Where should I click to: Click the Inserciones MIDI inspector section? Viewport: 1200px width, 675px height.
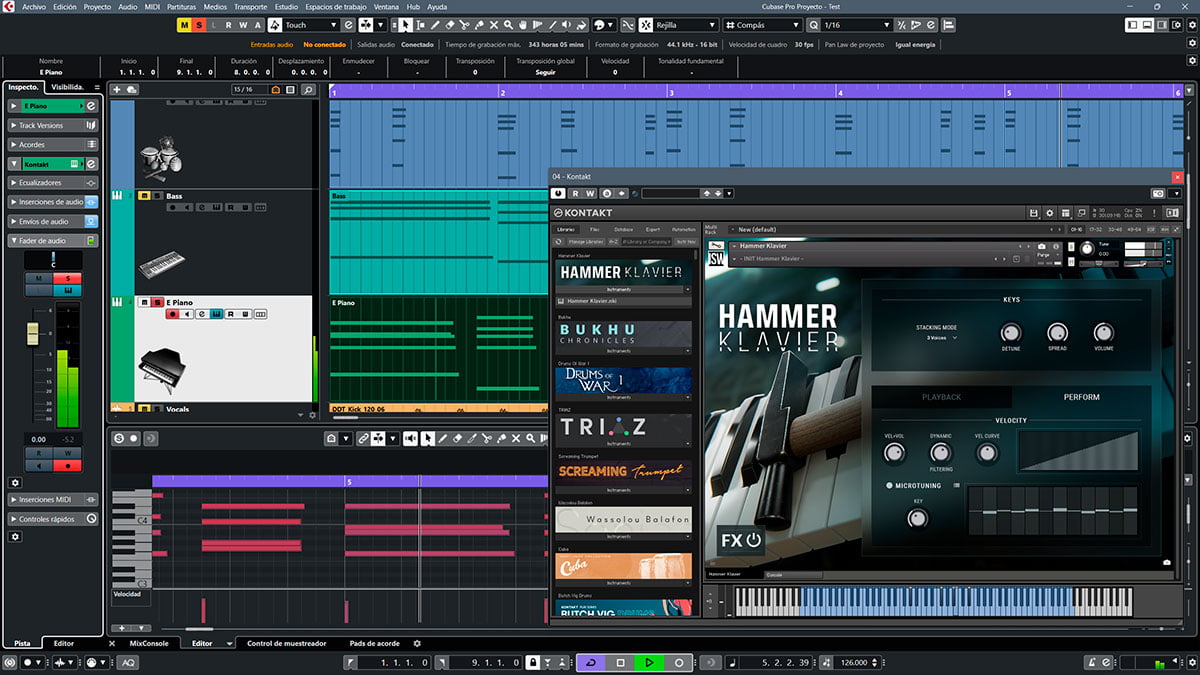tap(53, 499)
